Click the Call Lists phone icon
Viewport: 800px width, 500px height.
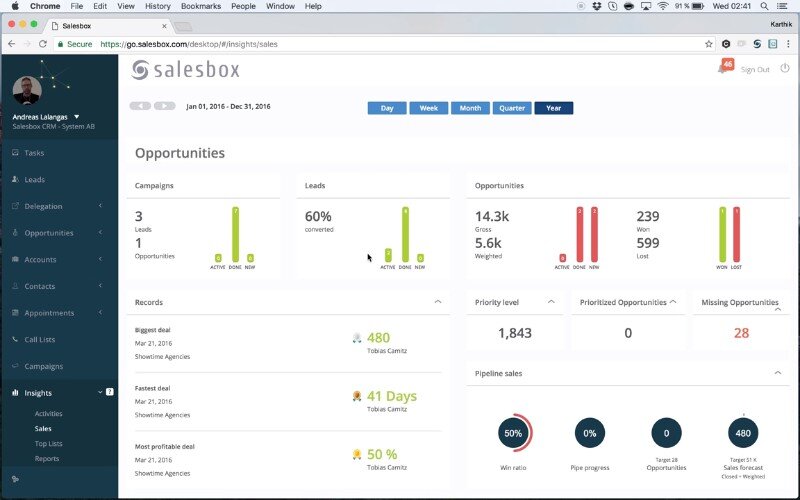point(15,340)
